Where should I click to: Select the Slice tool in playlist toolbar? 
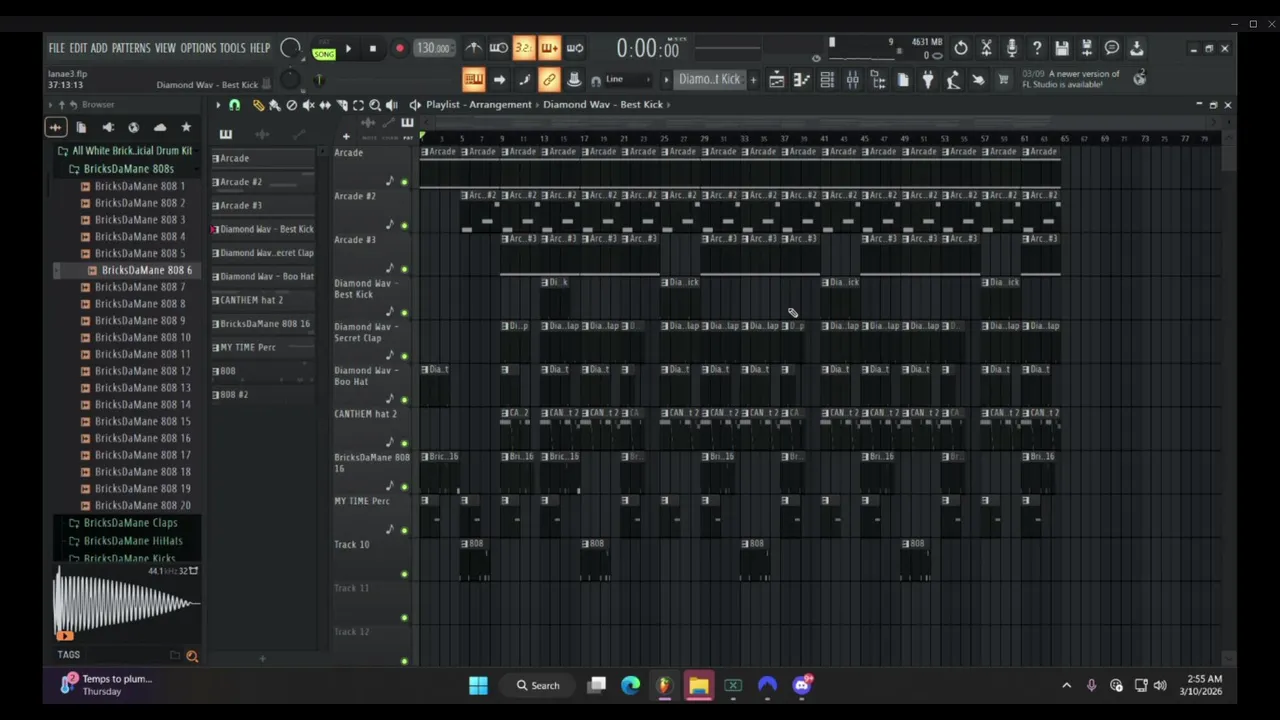click(x=342, y=105)
